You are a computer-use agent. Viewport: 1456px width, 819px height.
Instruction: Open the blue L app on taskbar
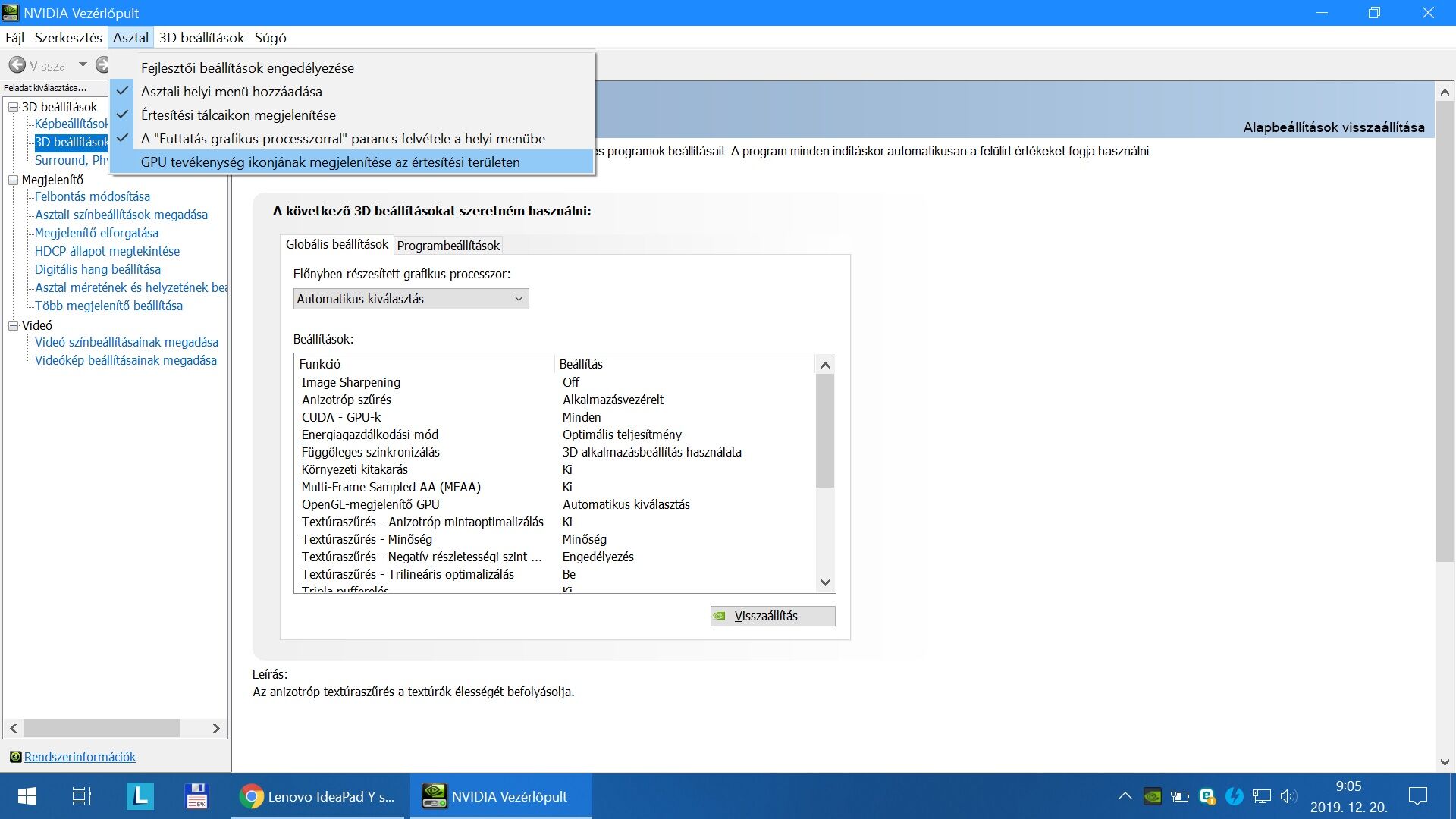(x=140, y=796)
